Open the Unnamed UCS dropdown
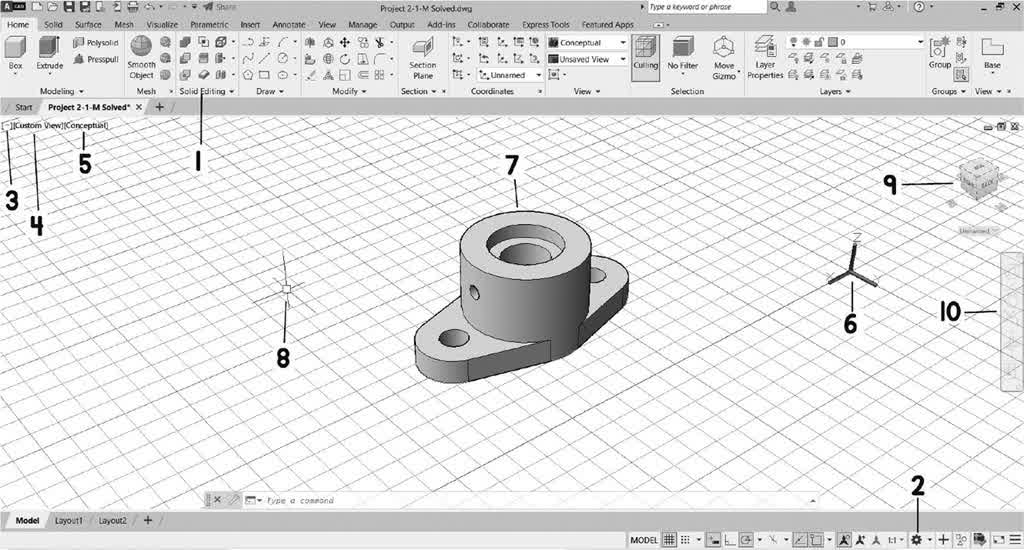This screenshot has width=1024, height=550. click(510, 75)
